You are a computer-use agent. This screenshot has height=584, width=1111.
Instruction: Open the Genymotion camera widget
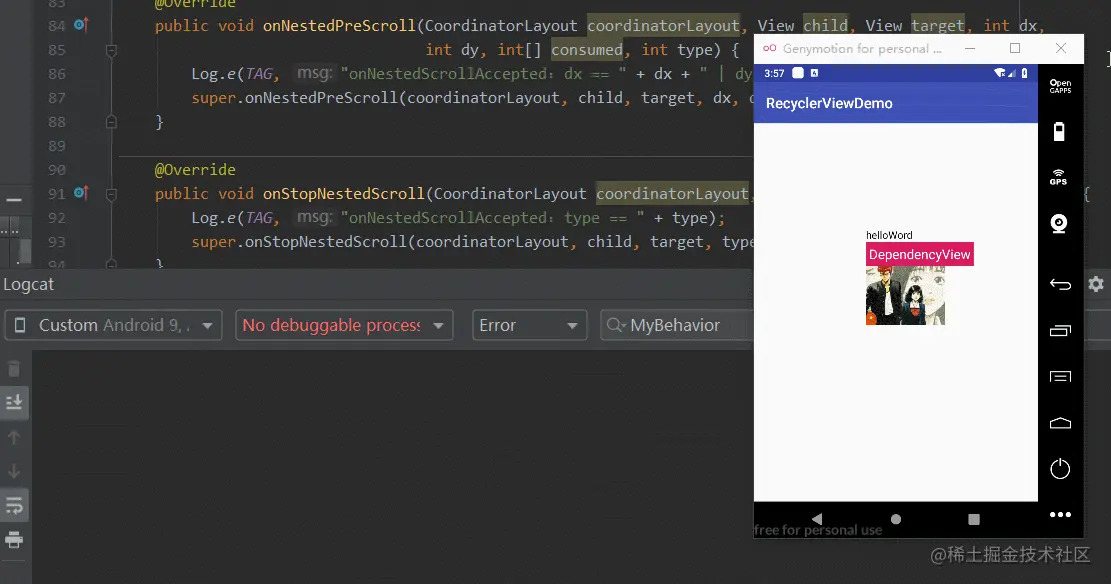pos(1059,224)
